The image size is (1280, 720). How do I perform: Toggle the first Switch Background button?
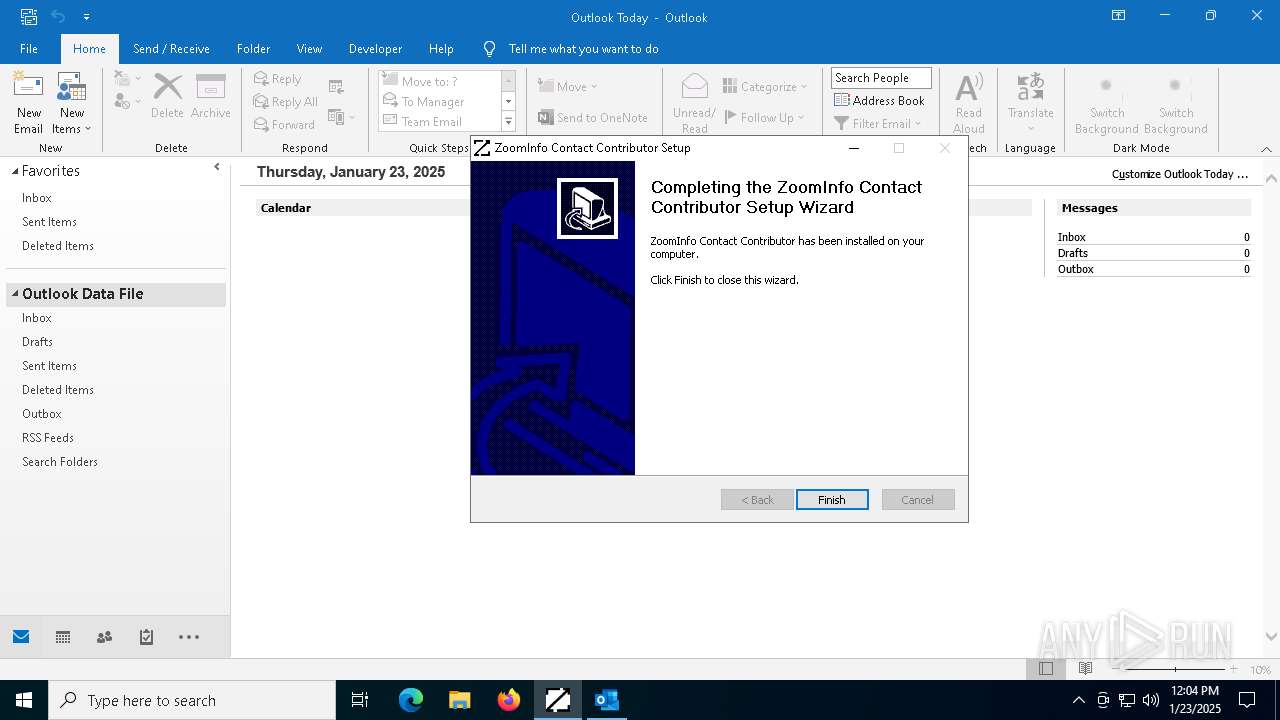[x=1106, y=103]
